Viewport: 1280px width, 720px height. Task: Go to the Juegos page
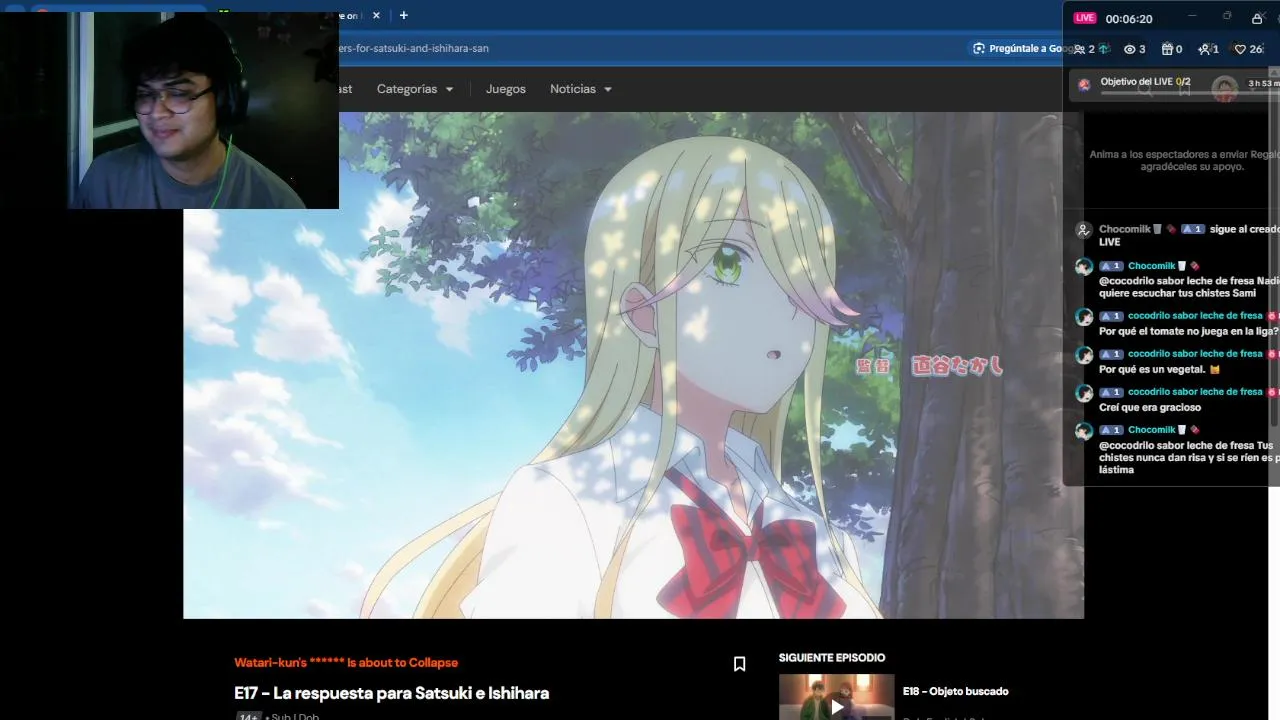pos(506,89)
